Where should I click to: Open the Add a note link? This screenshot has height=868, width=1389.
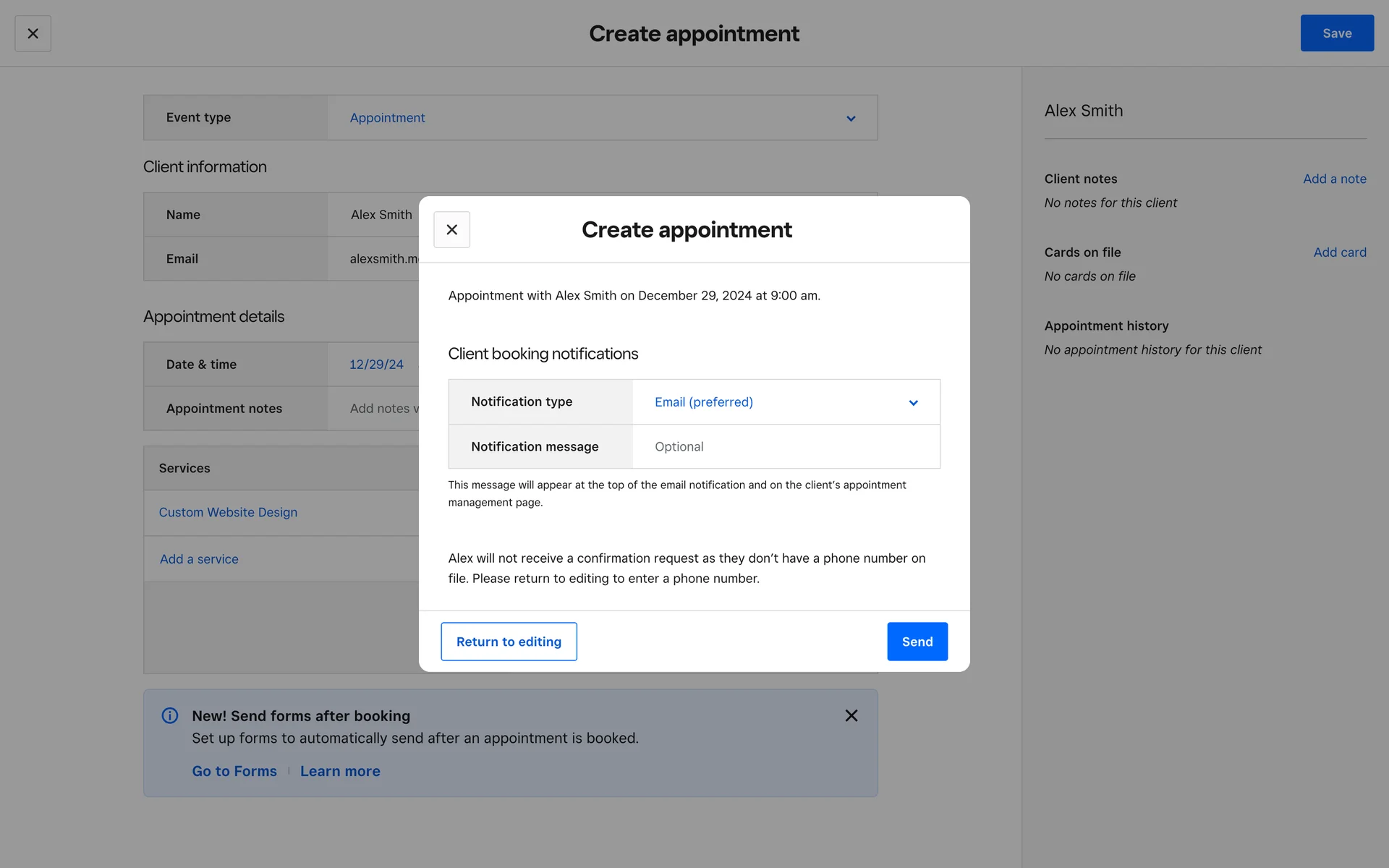tap(1334, 179)
